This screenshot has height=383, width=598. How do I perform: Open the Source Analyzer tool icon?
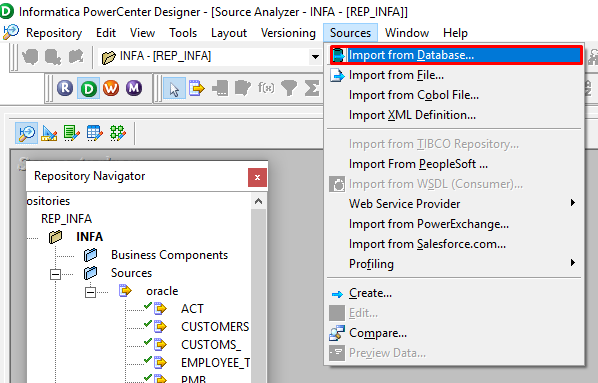[26, 133]
